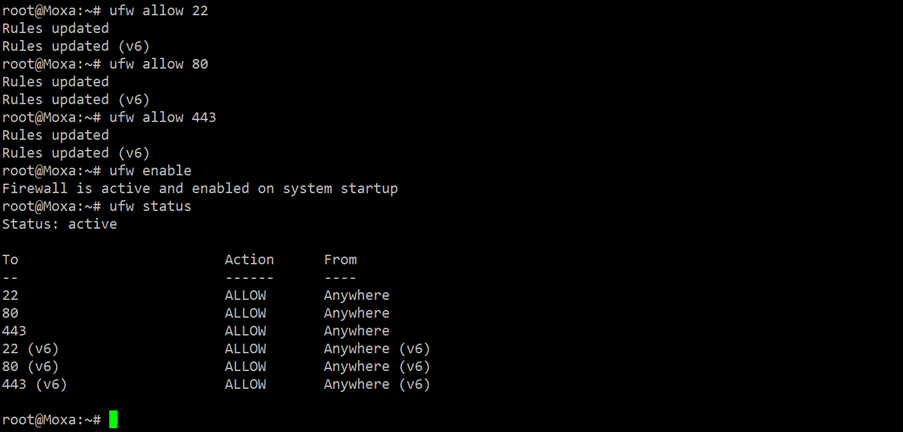Click the "To" column header

tap(10, 260)
